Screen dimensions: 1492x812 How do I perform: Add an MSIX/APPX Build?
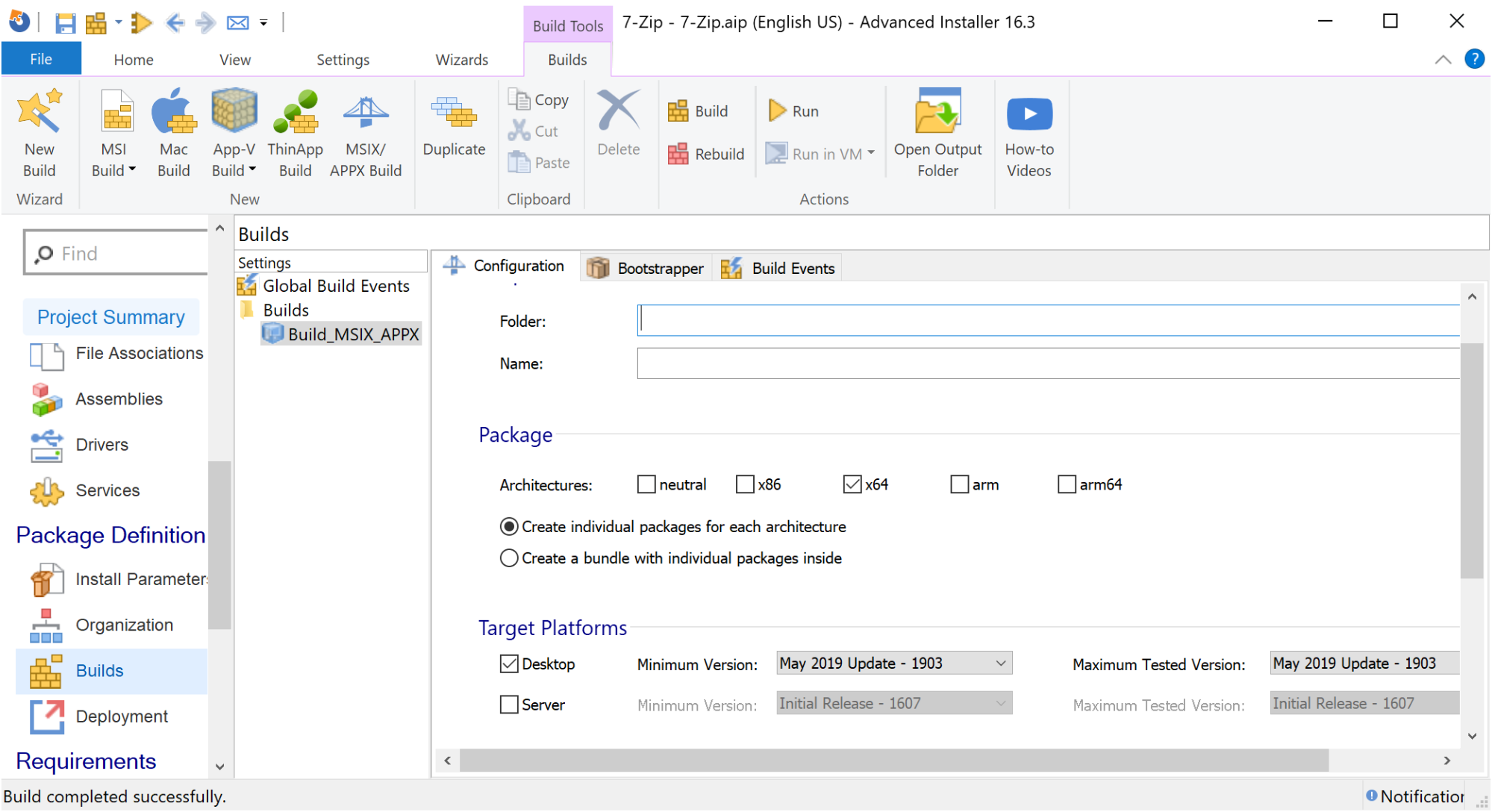coord(366,134)
